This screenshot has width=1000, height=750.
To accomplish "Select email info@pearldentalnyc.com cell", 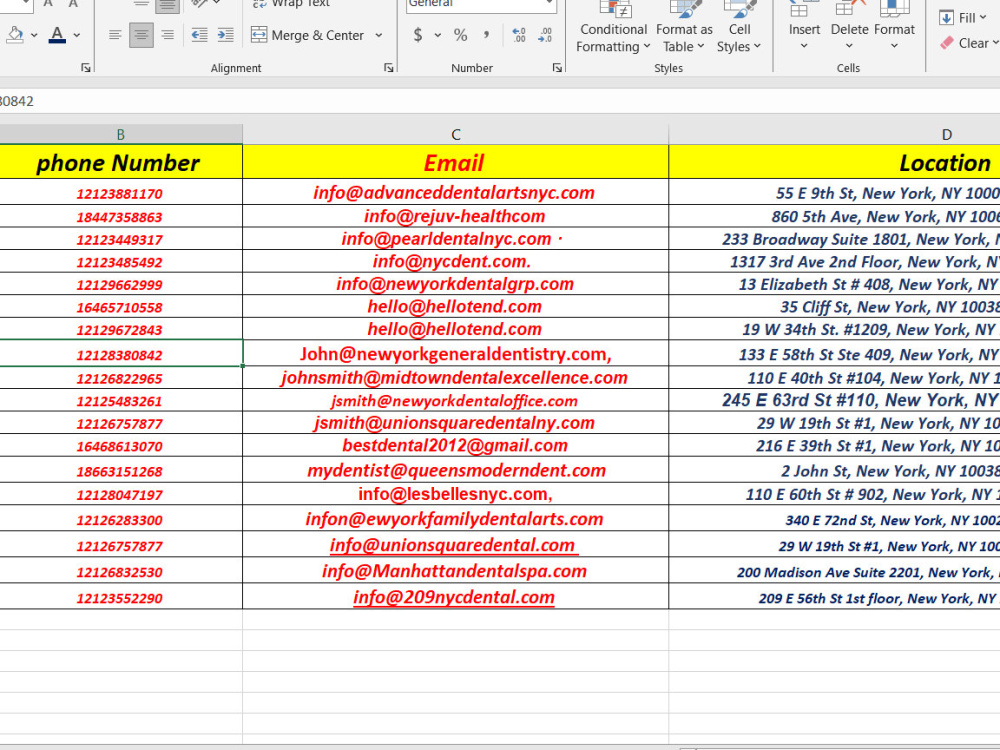I will pyautogui.click(x=455, y=239).
